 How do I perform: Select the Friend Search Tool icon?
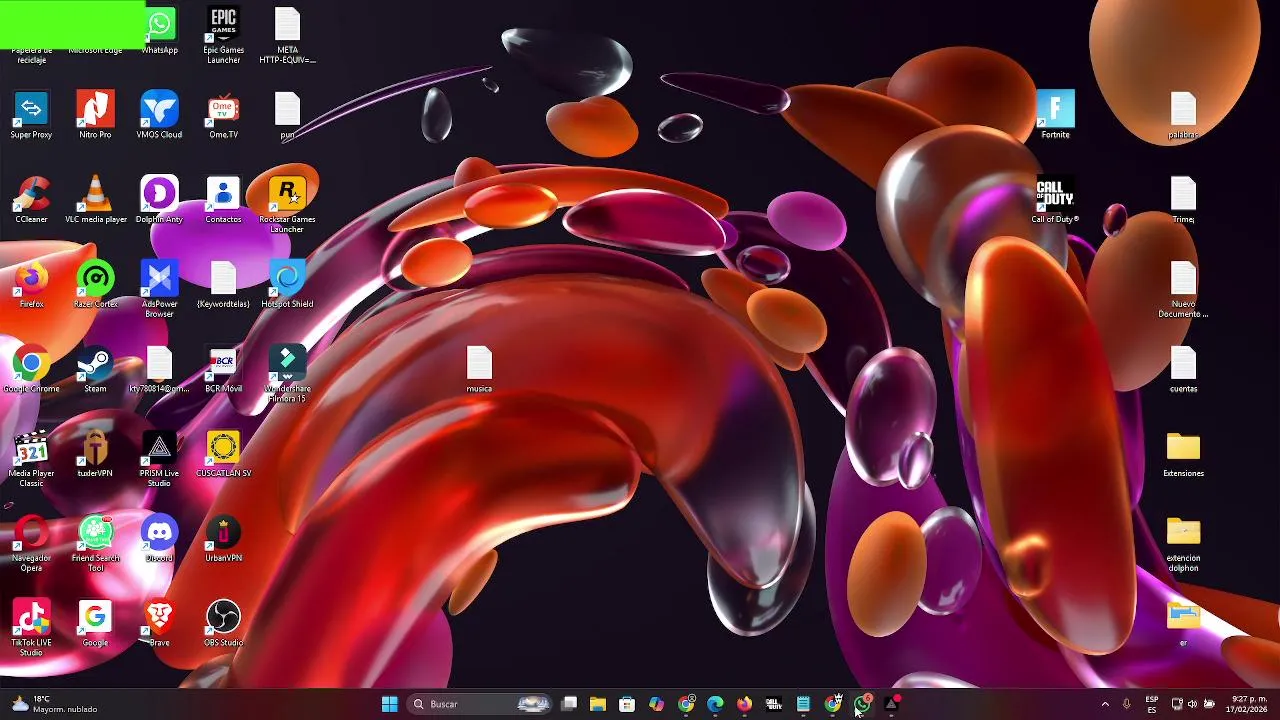(95, 544)
